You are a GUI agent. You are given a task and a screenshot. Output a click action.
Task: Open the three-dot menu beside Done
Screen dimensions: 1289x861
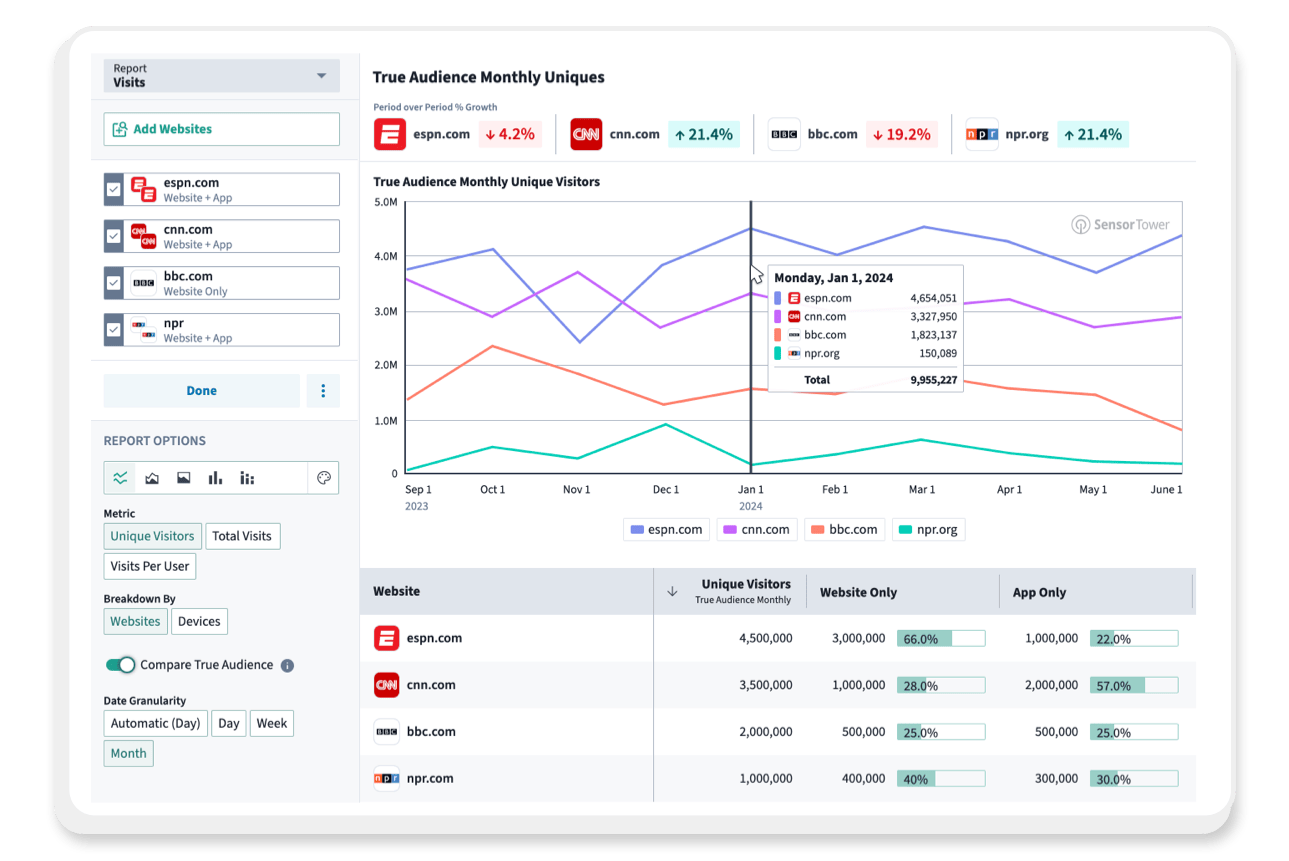322,390
